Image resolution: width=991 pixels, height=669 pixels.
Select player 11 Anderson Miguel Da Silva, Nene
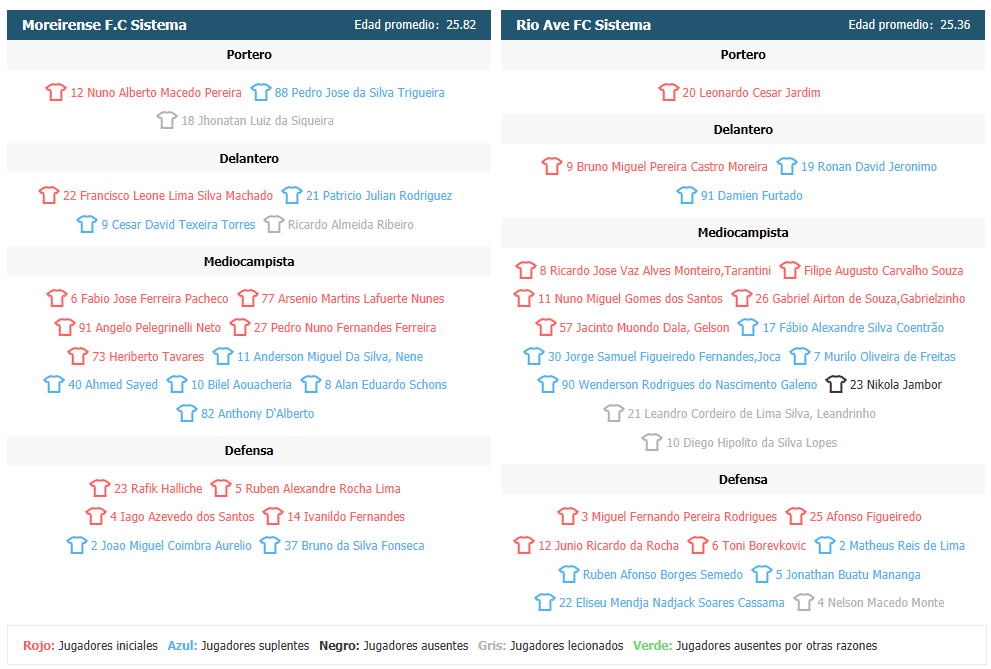tap(330, 356)
